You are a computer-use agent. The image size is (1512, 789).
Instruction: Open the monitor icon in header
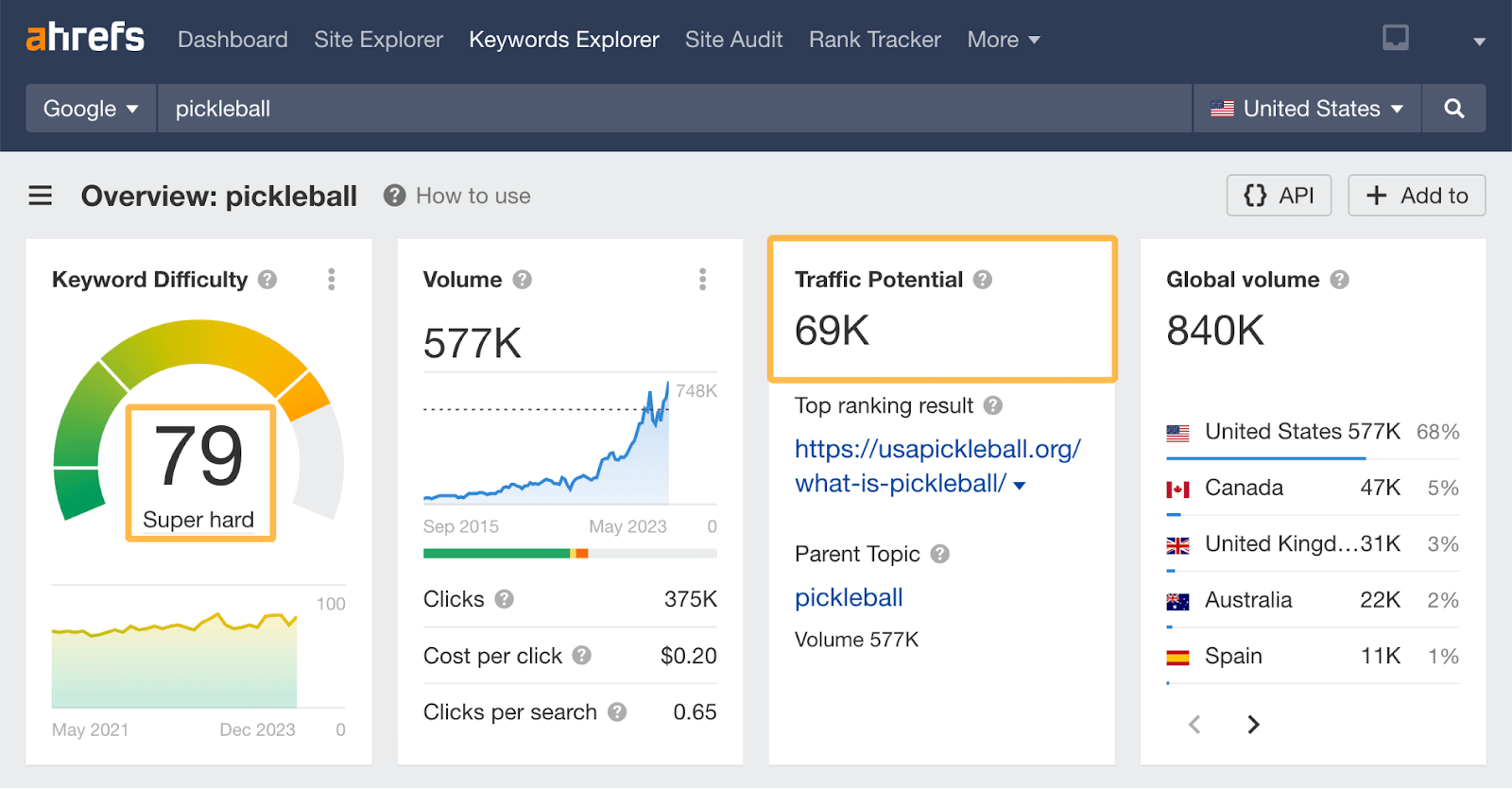pos(1396,38)
